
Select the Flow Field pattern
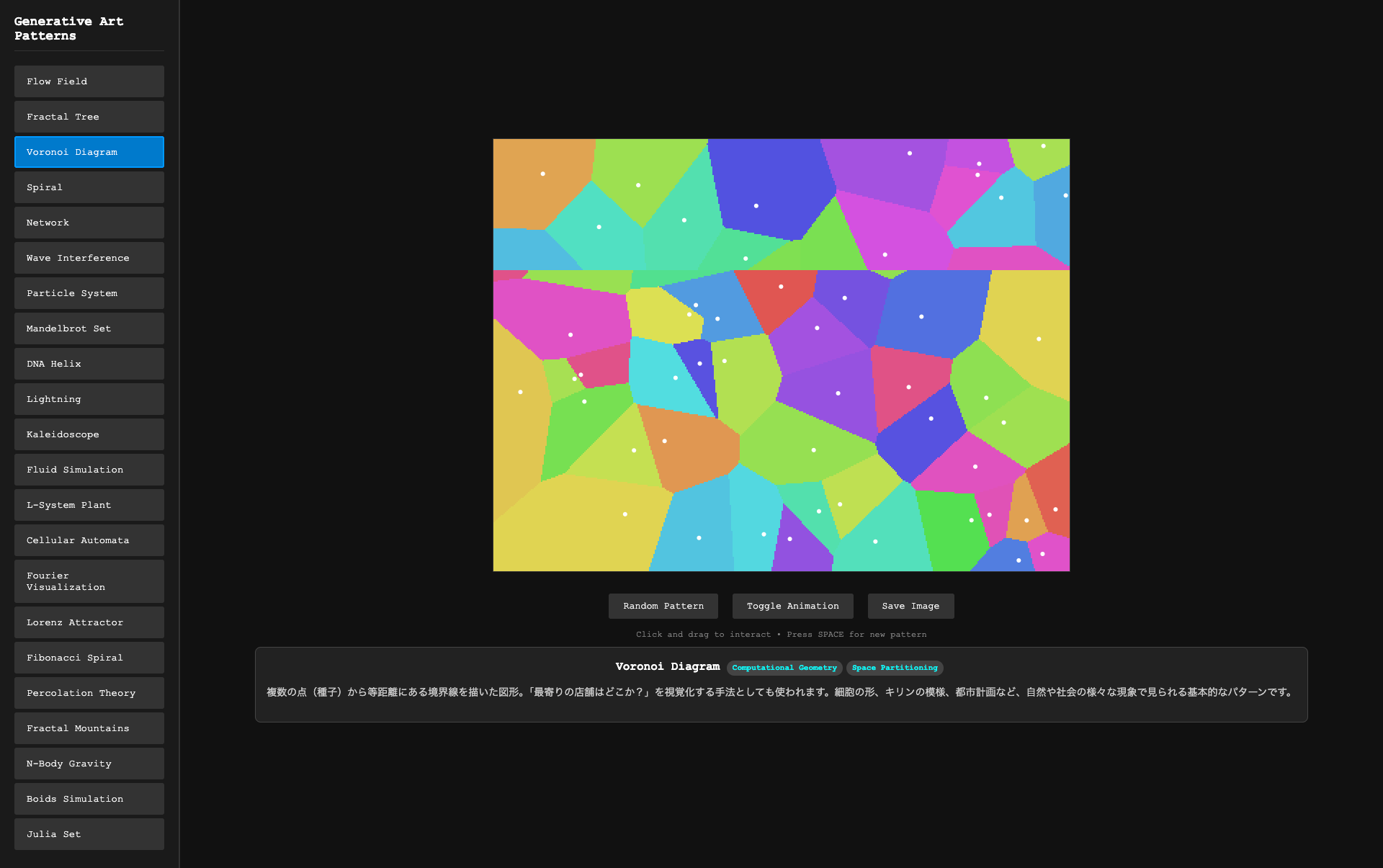(x=89, y=81)
